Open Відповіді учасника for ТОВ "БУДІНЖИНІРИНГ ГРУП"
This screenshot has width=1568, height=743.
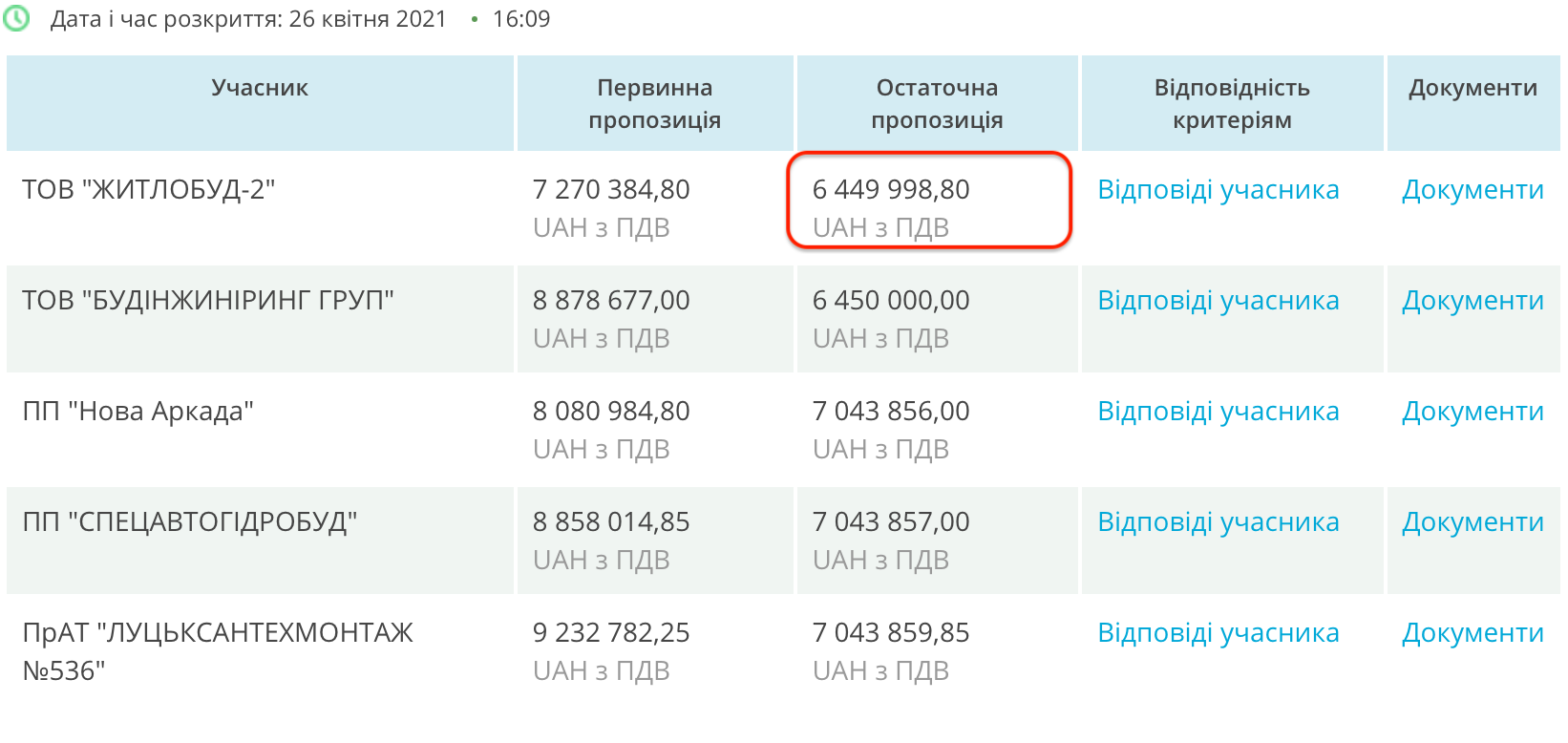click(1218, 301)
